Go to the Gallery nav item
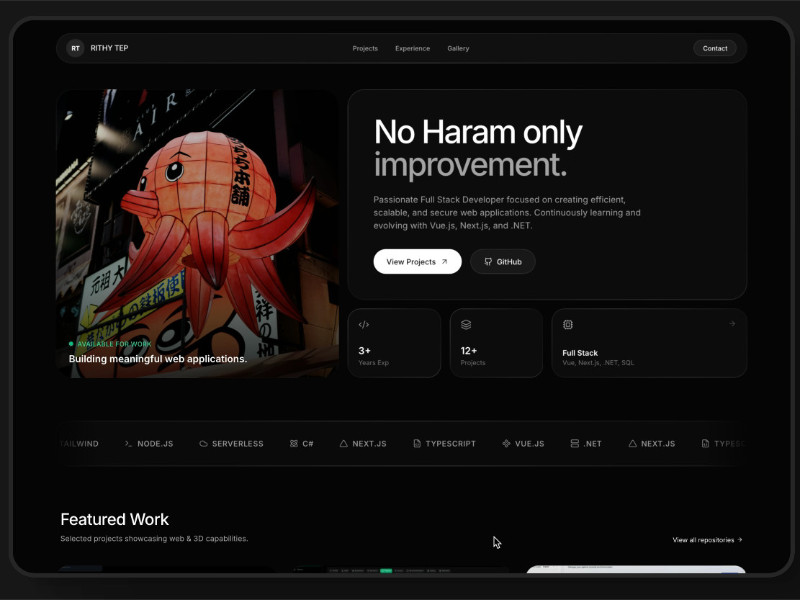The height and width of the screenshot is (600, 800). tap(458, 48)
